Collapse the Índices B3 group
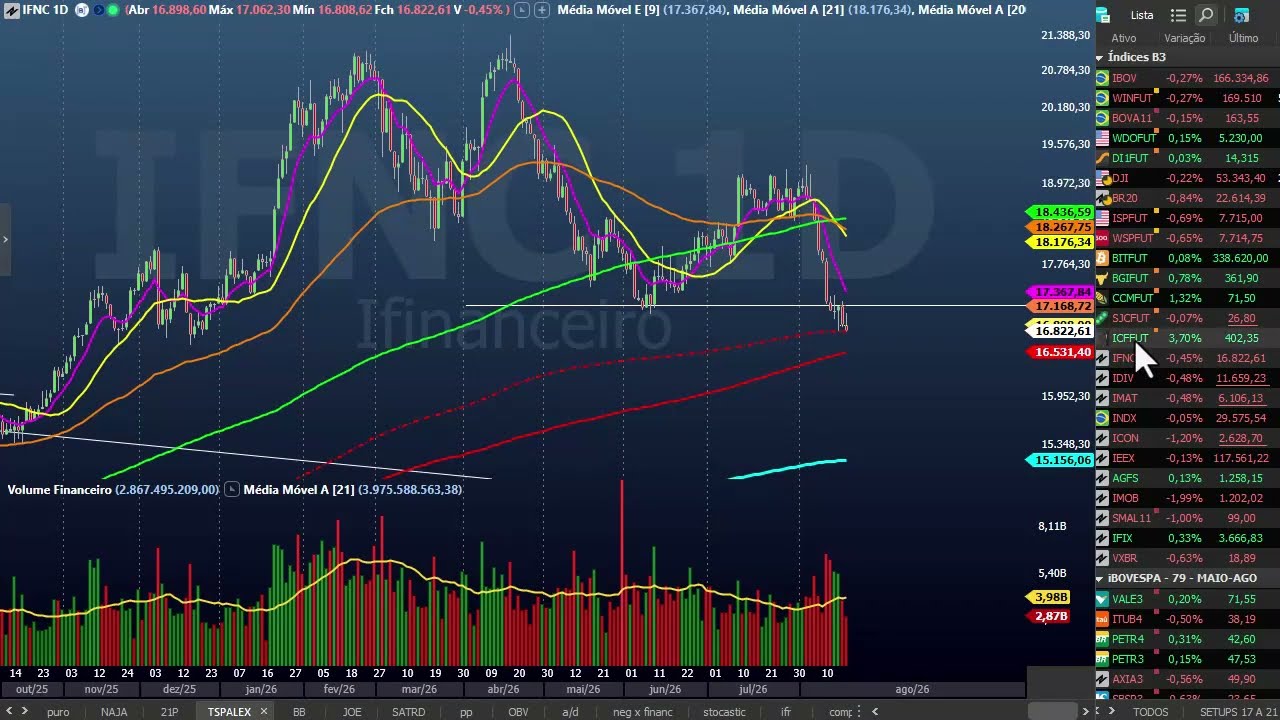 coord(1100,58)
